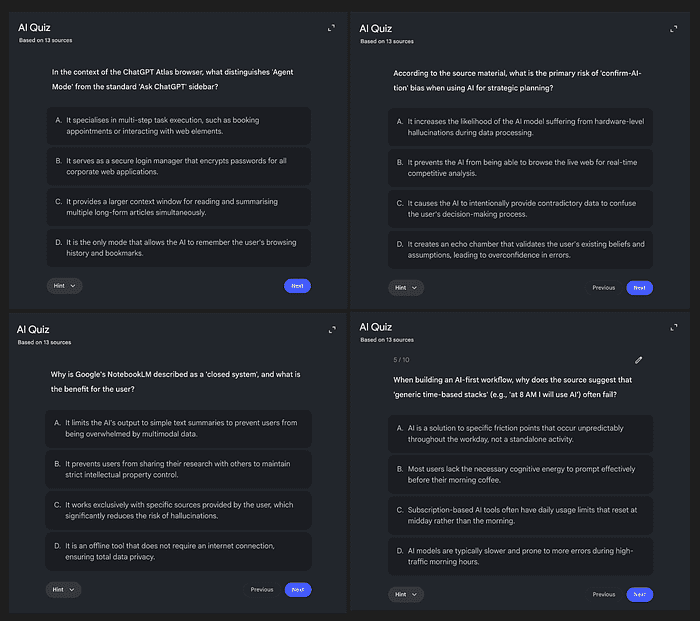
Task: Open the Hint dropdown in ChatGPT Atlas quiz
Action: (x=64, y=286)
